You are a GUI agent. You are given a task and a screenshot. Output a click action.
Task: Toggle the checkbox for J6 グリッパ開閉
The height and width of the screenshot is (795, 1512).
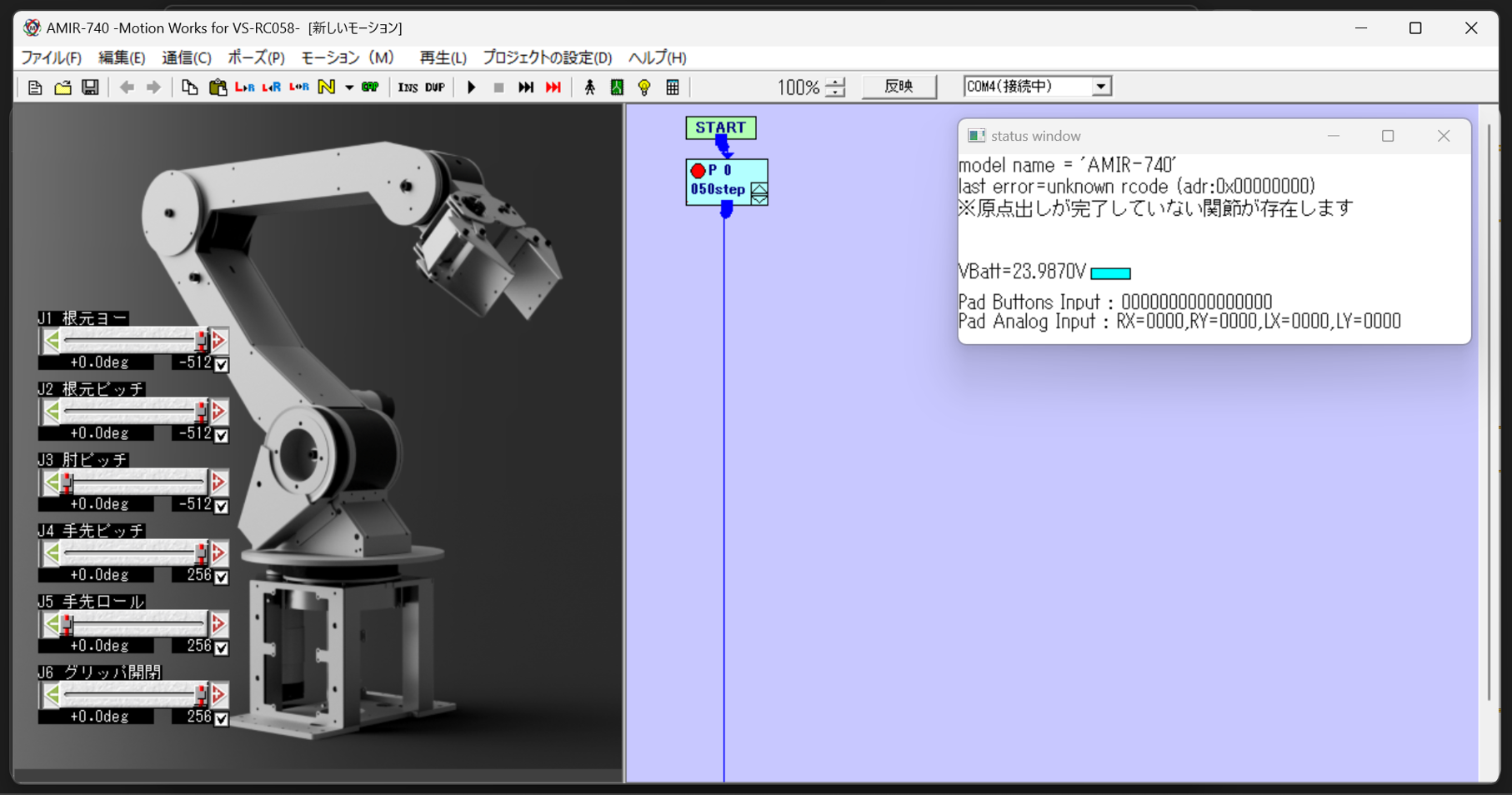221,717
